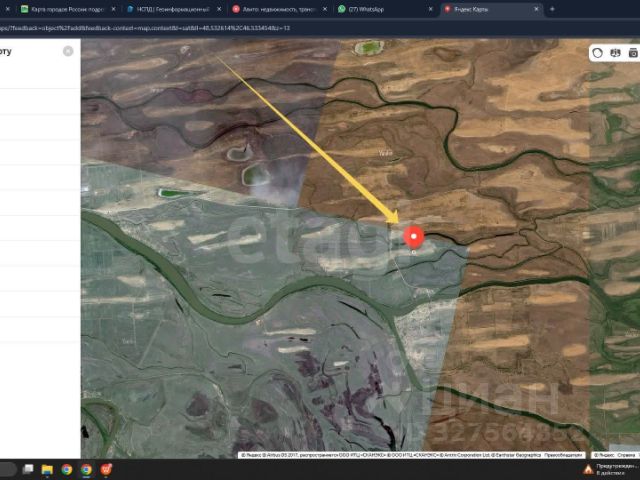Open Task View in the taskbar
640x480 pixels.
pyautogui.click(x=28, y=469)
